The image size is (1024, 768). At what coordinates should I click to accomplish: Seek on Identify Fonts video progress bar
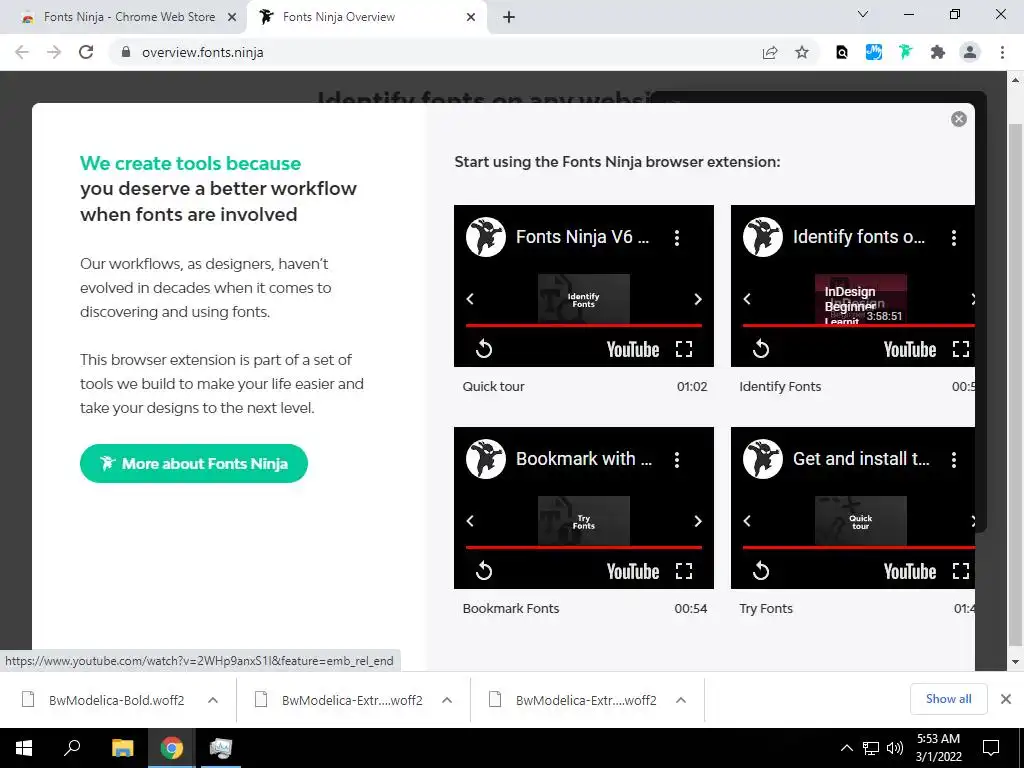859,325
